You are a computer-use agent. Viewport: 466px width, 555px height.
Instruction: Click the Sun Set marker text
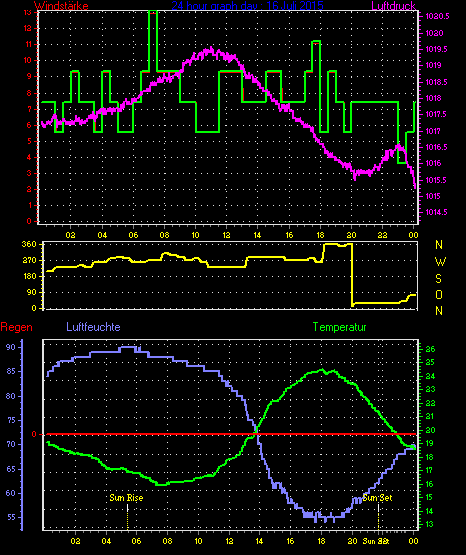(x=378, y=498)
